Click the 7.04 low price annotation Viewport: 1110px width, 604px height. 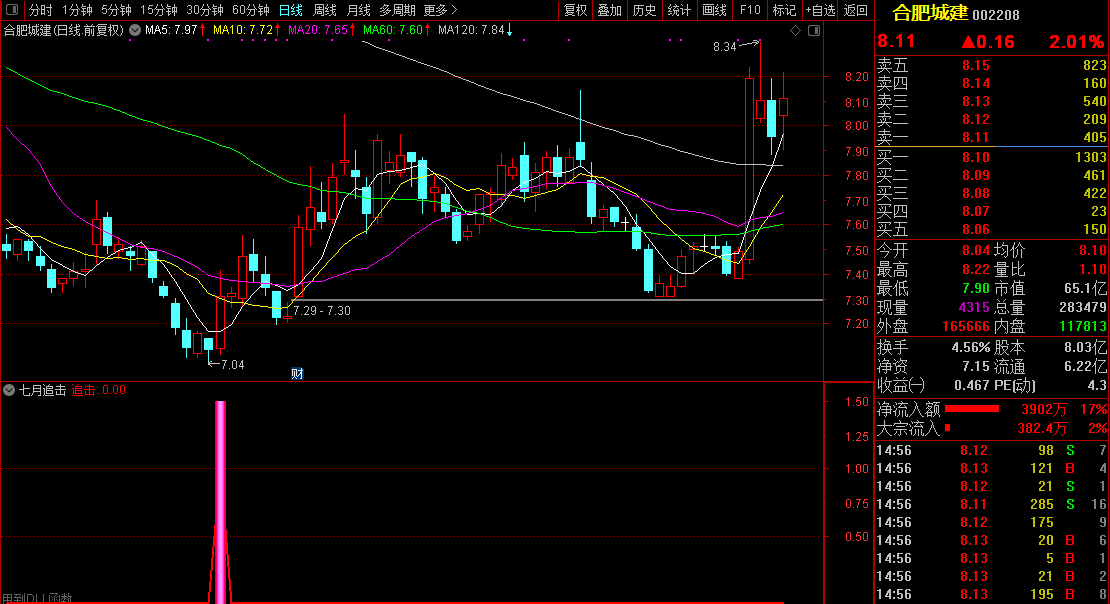[x=232, y=365]
